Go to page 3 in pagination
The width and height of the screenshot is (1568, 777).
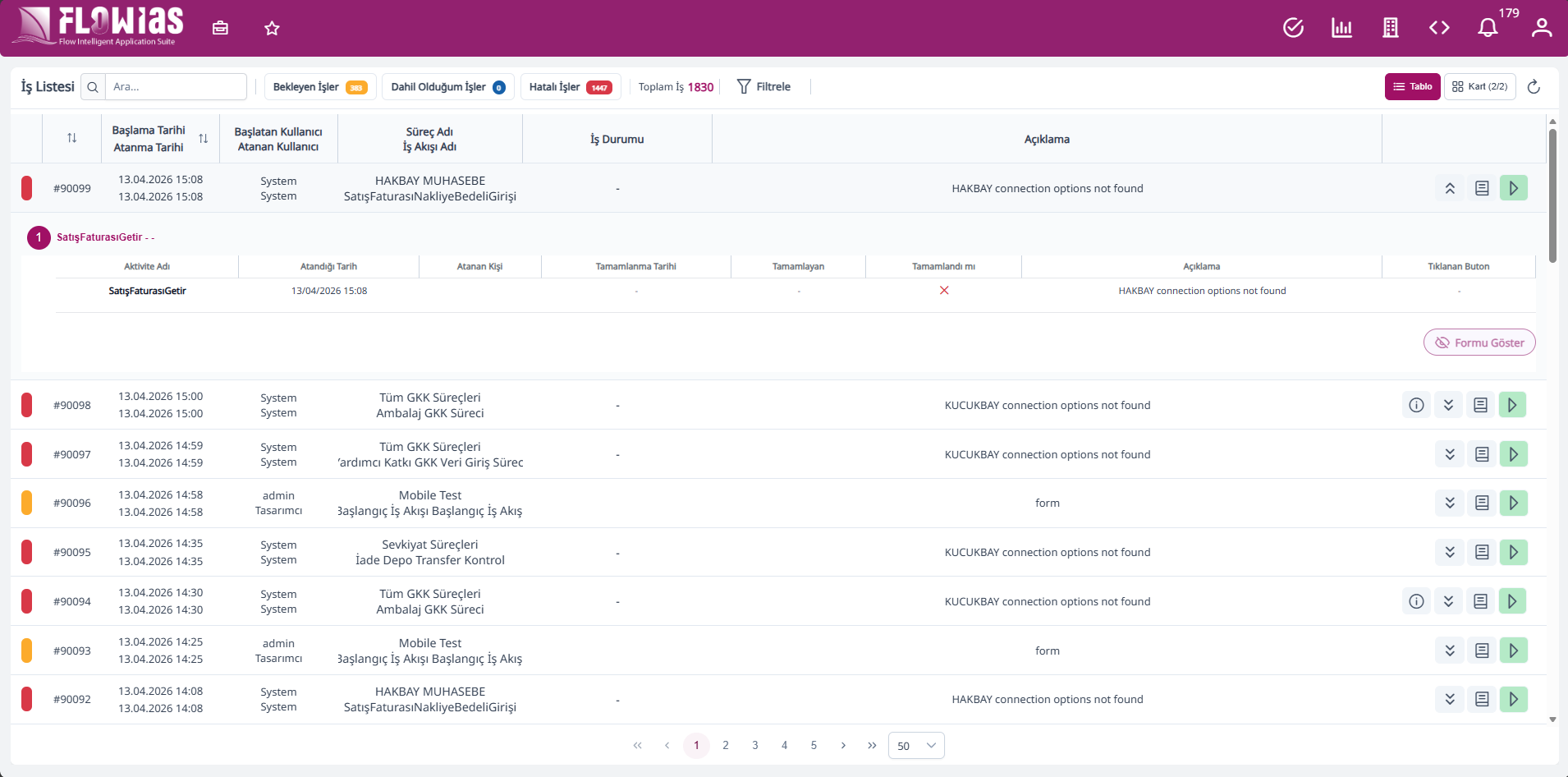[x=755, y=745]
